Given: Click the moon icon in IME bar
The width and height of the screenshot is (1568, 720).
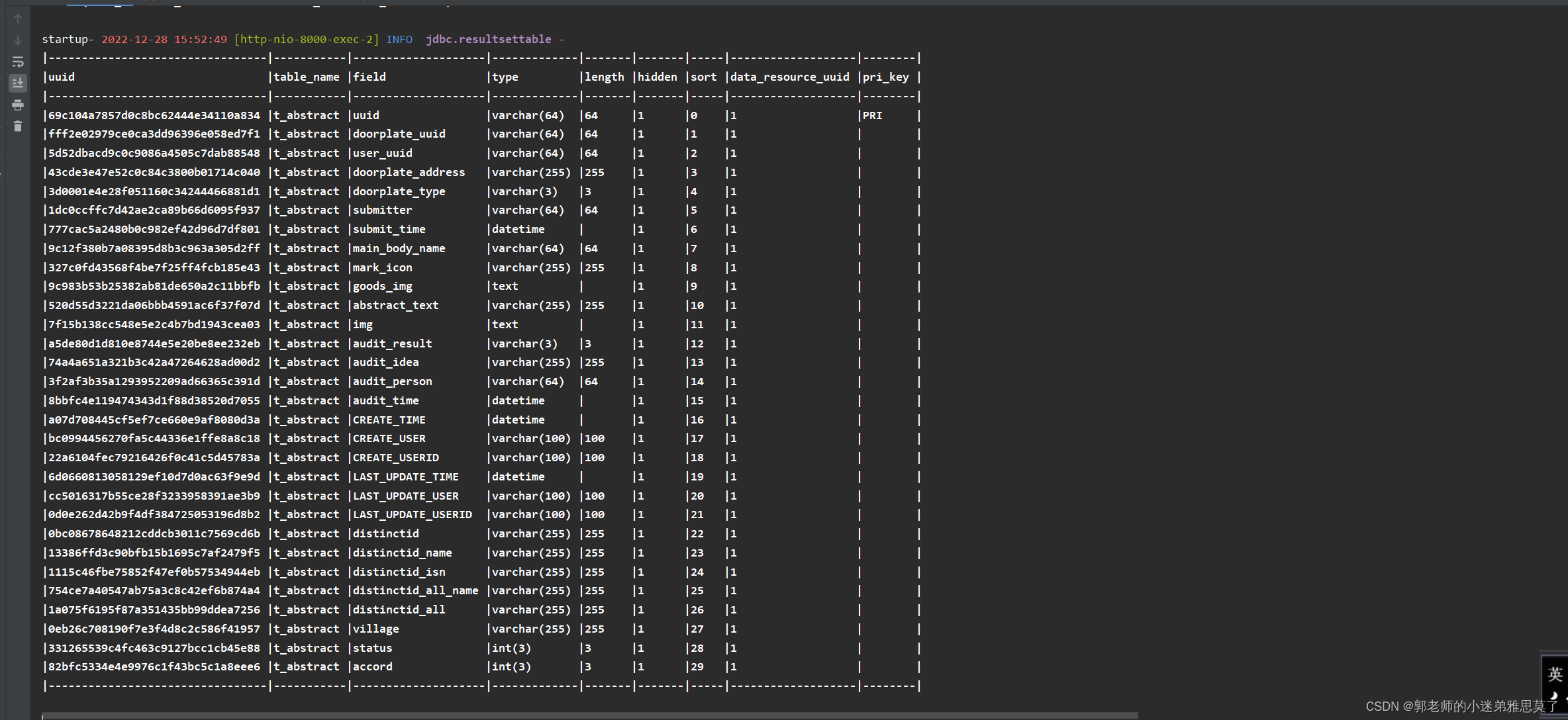Looking at the screenshot, I should (1553, 696).
